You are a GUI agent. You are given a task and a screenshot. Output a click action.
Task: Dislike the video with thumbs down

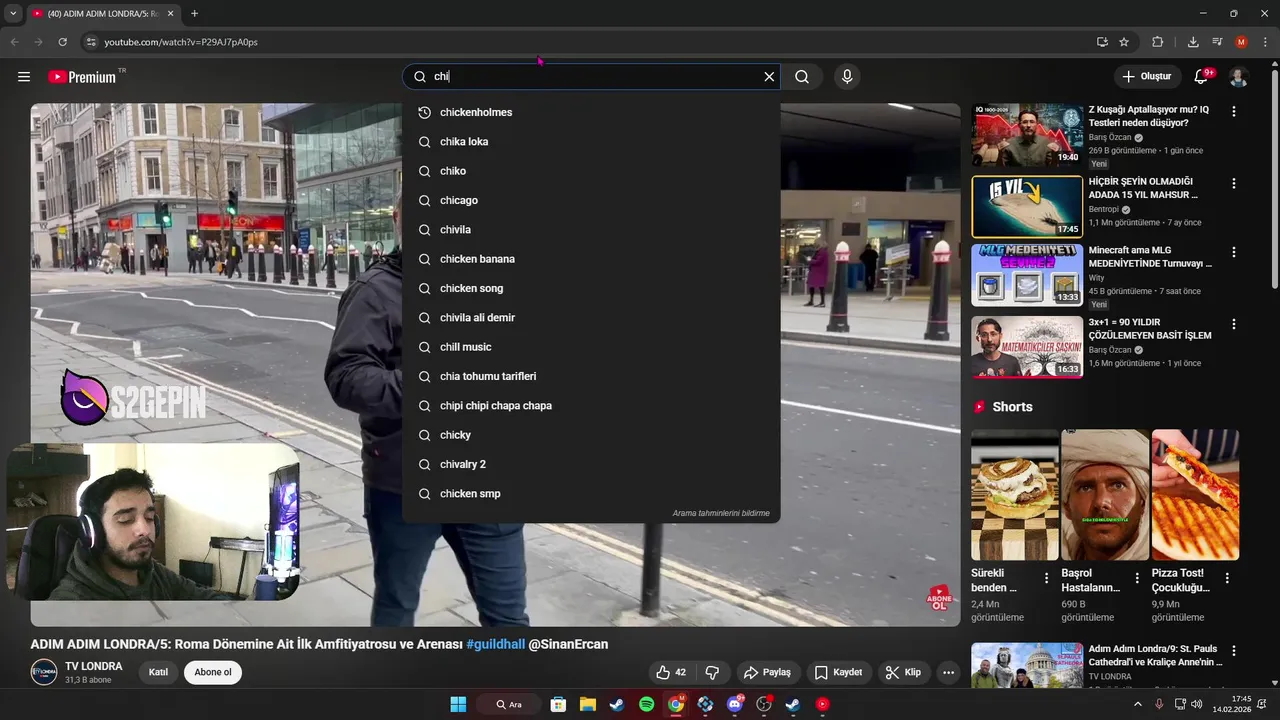[712, 672]
